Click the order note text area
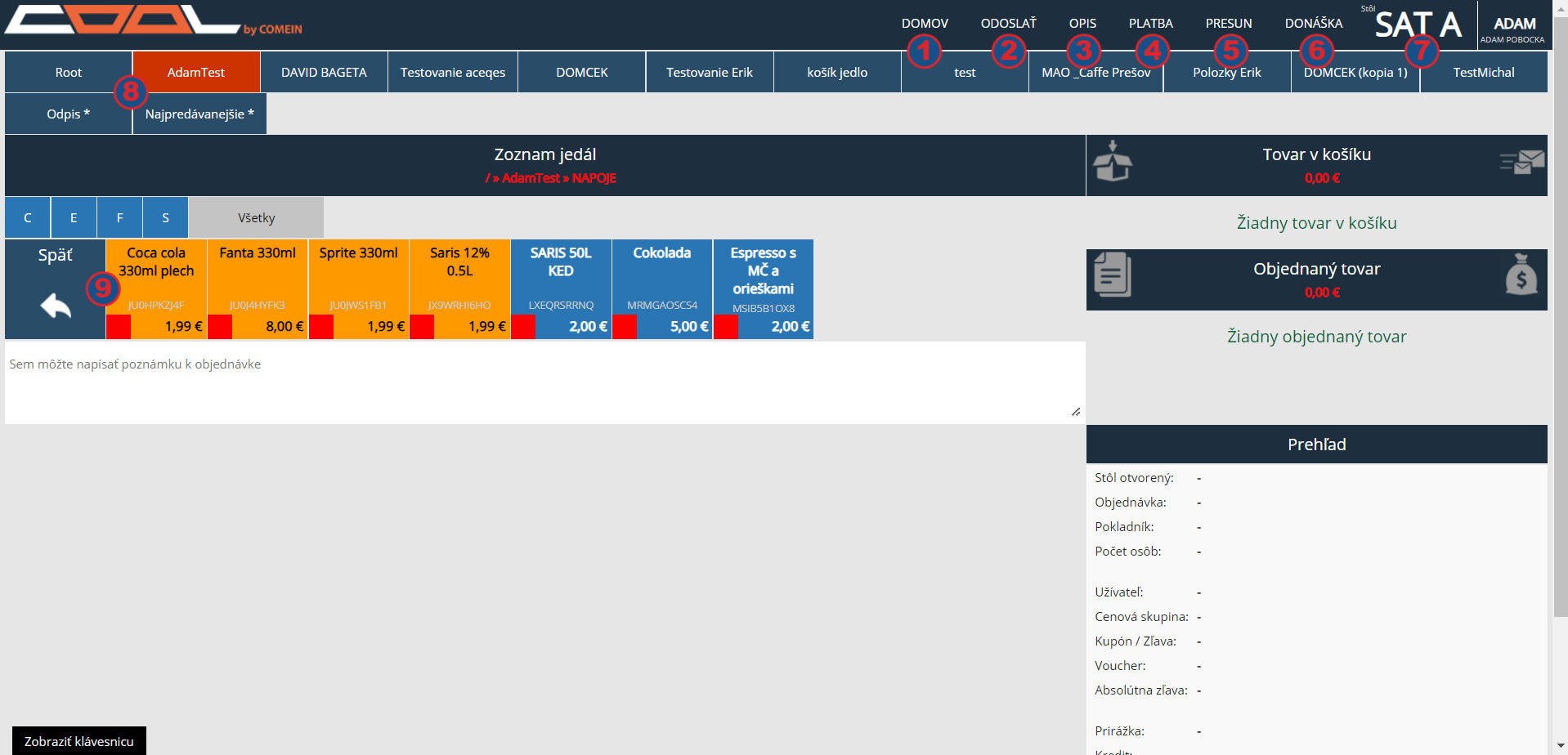The width and height of the screenshot is (1568, 755). pyautogui.click(x=544, y=382)
